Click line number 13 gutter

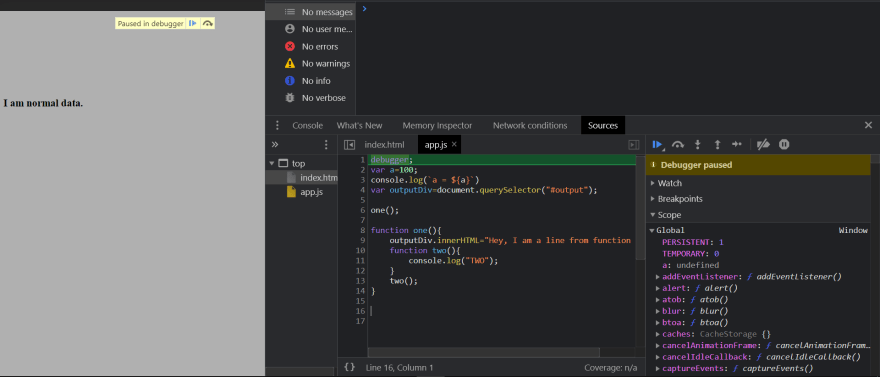tap(361, 281)
